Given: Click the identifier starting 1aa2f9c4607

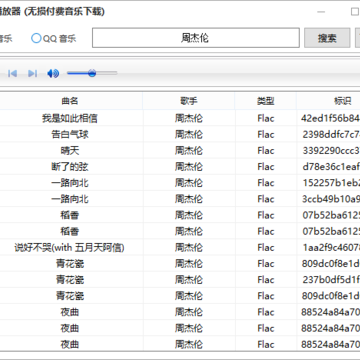Looking at the screenshot, I should 331,248.
